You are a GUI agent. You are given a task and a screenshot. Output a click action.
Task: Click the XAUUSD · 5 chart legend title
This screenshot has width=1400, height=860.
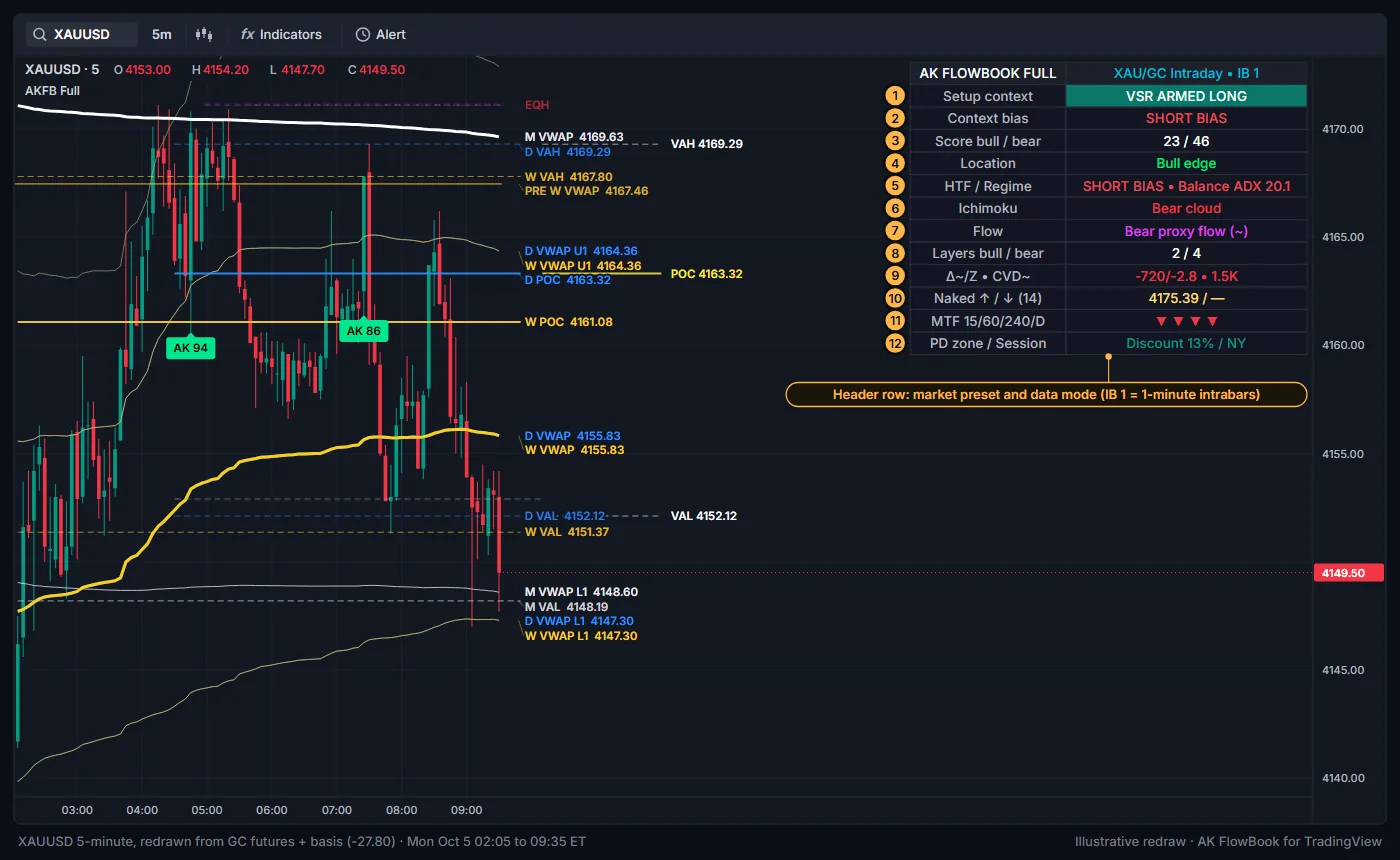62,69
